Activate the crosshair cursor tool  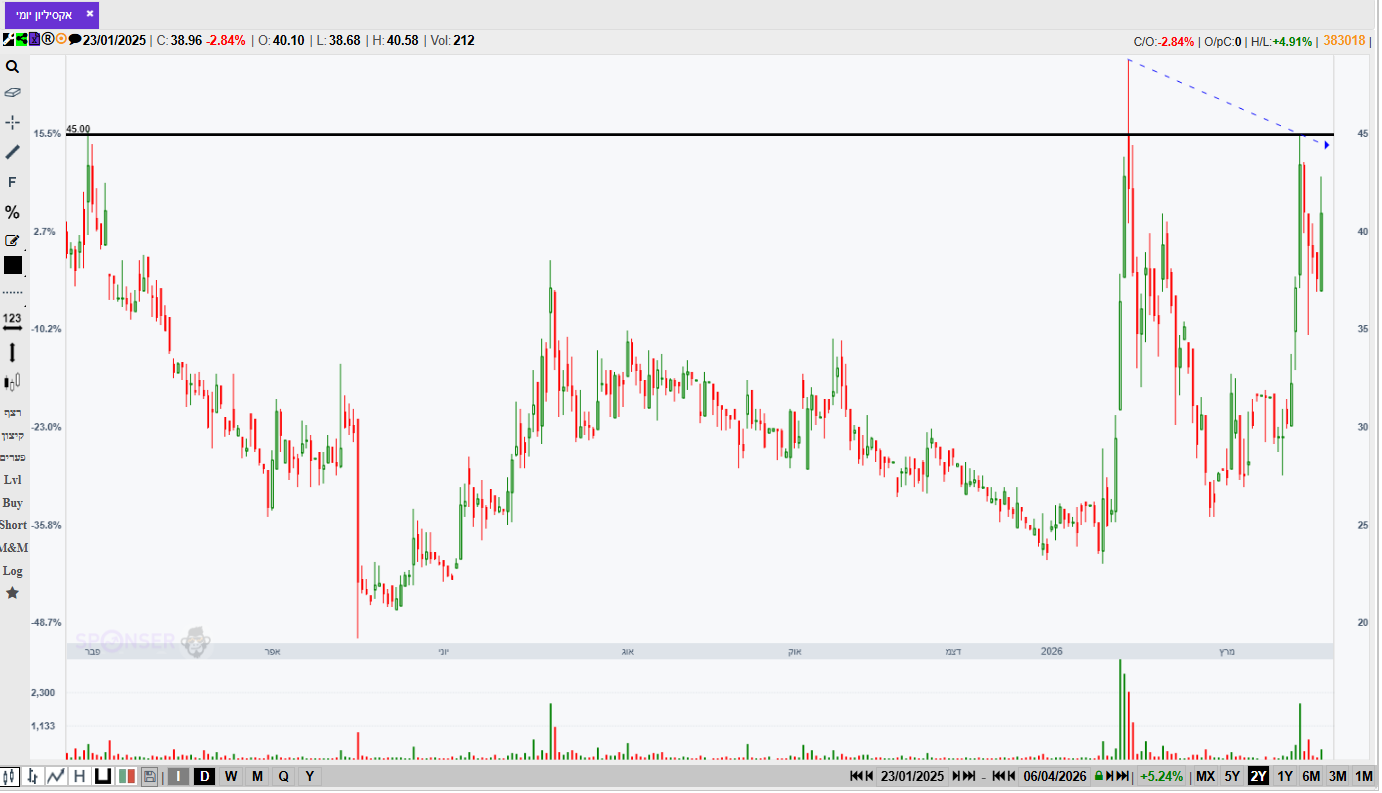pos(13,122)
